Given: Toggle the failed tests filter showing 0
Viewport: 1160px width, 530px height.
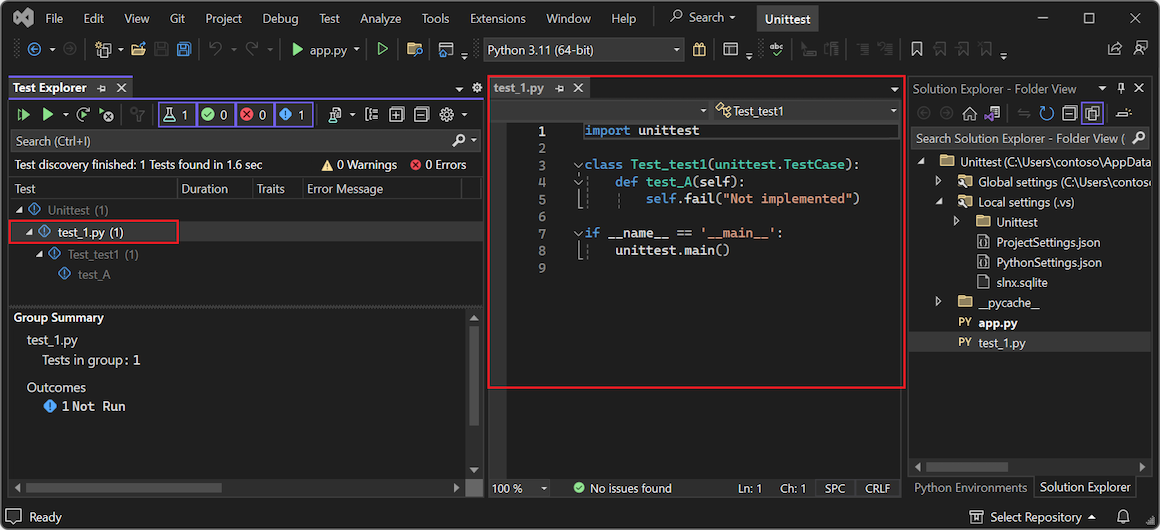Looking at the screenshot, I should (254, 115).
